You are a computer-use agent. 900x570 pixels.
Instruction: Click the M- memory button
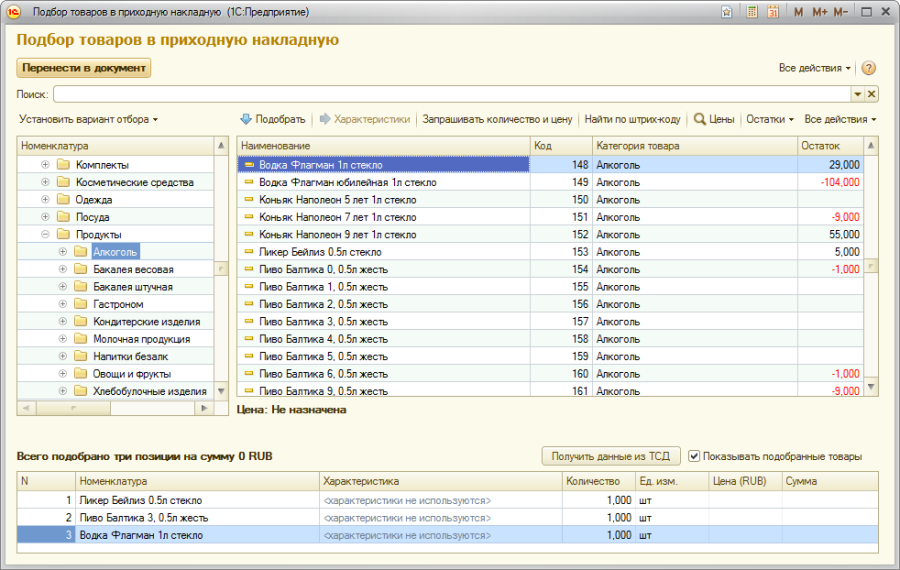point(841,12)
